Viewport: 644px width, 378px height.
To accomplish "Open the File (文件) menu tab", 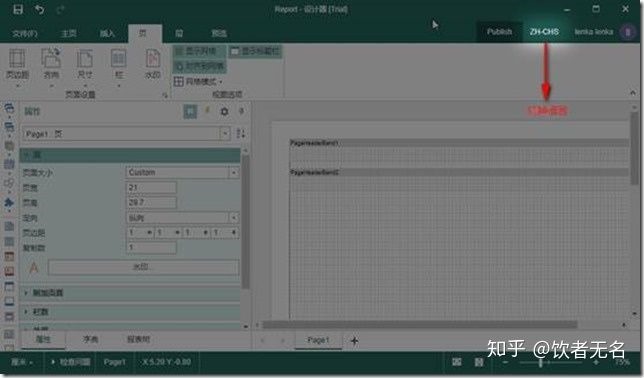I will 25,33.
